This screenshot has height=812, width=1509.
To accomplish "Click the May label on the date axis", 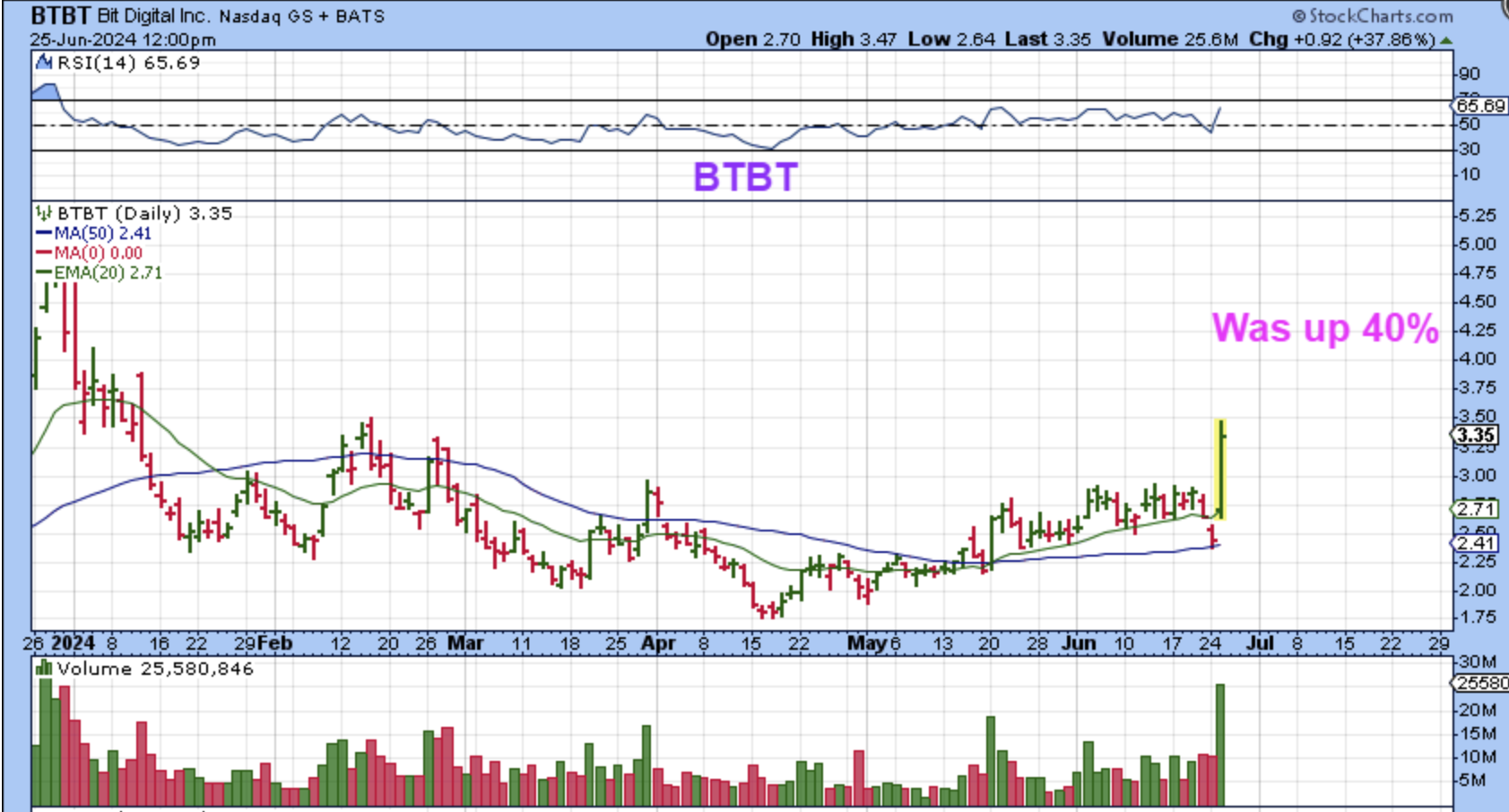I will coord(866,644).
